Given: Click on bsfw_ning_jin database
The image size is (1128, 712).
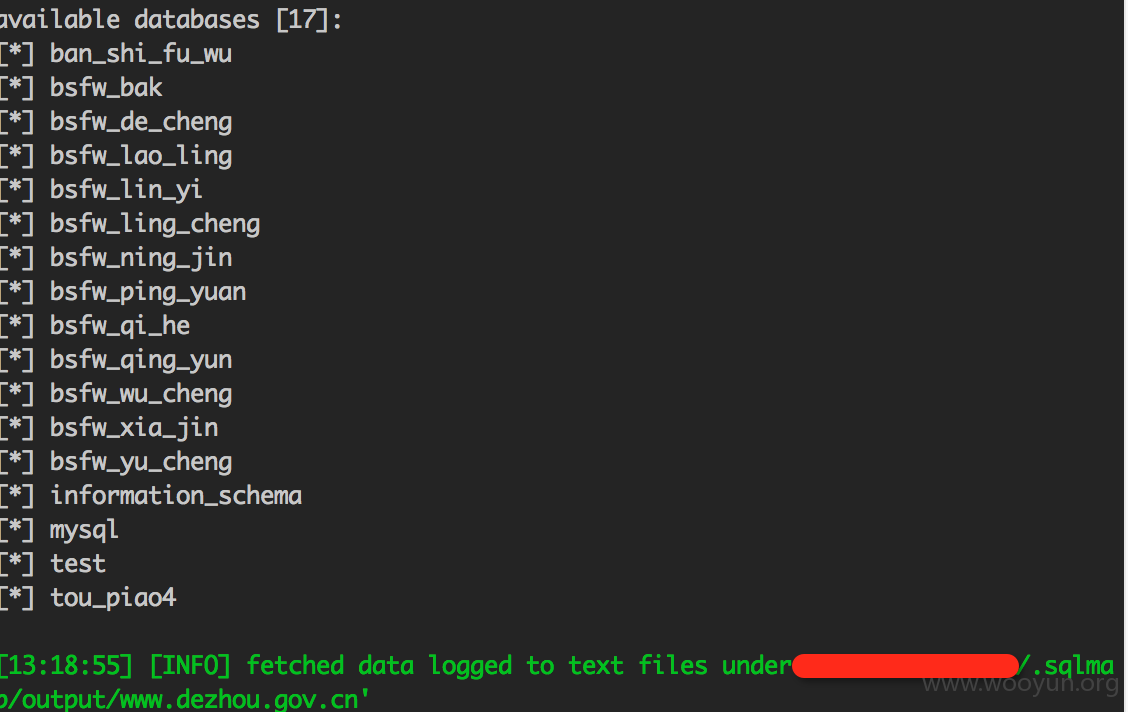Looking at the screenshot, I should (140, 258).
